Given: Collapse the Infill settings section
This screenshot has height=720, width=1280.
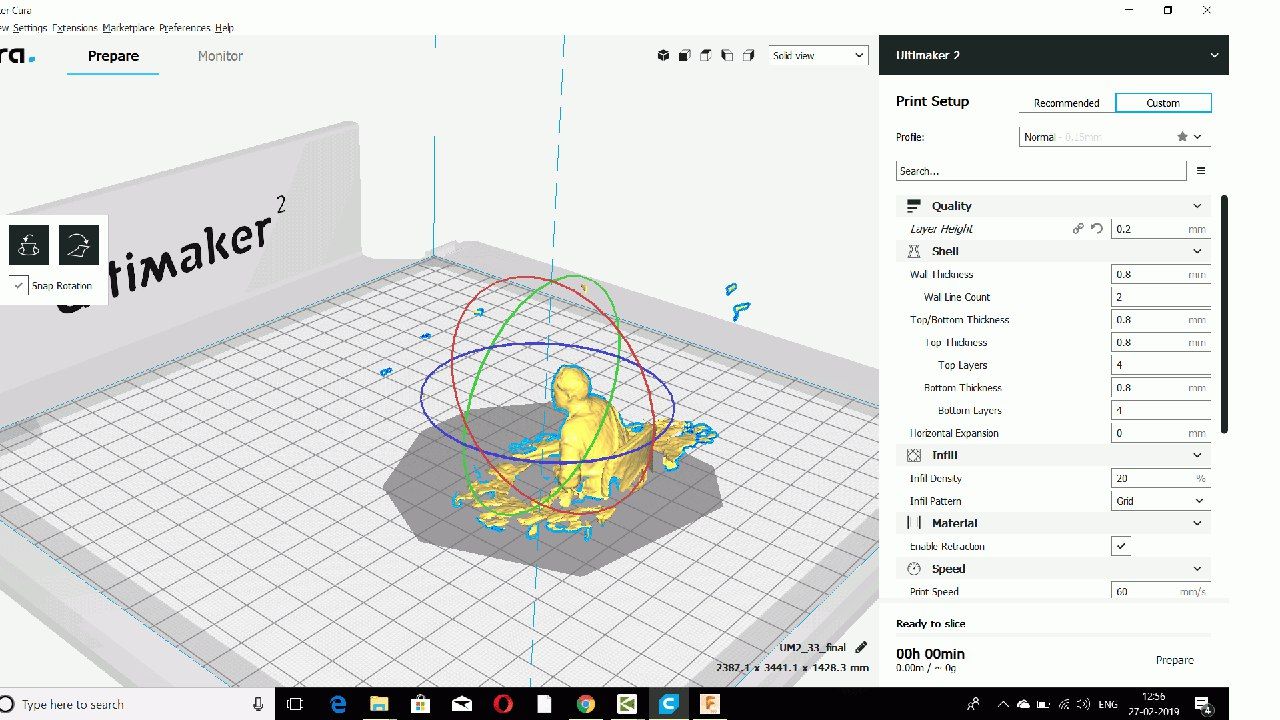Looking at the screenshot, I should (1197, 455).
